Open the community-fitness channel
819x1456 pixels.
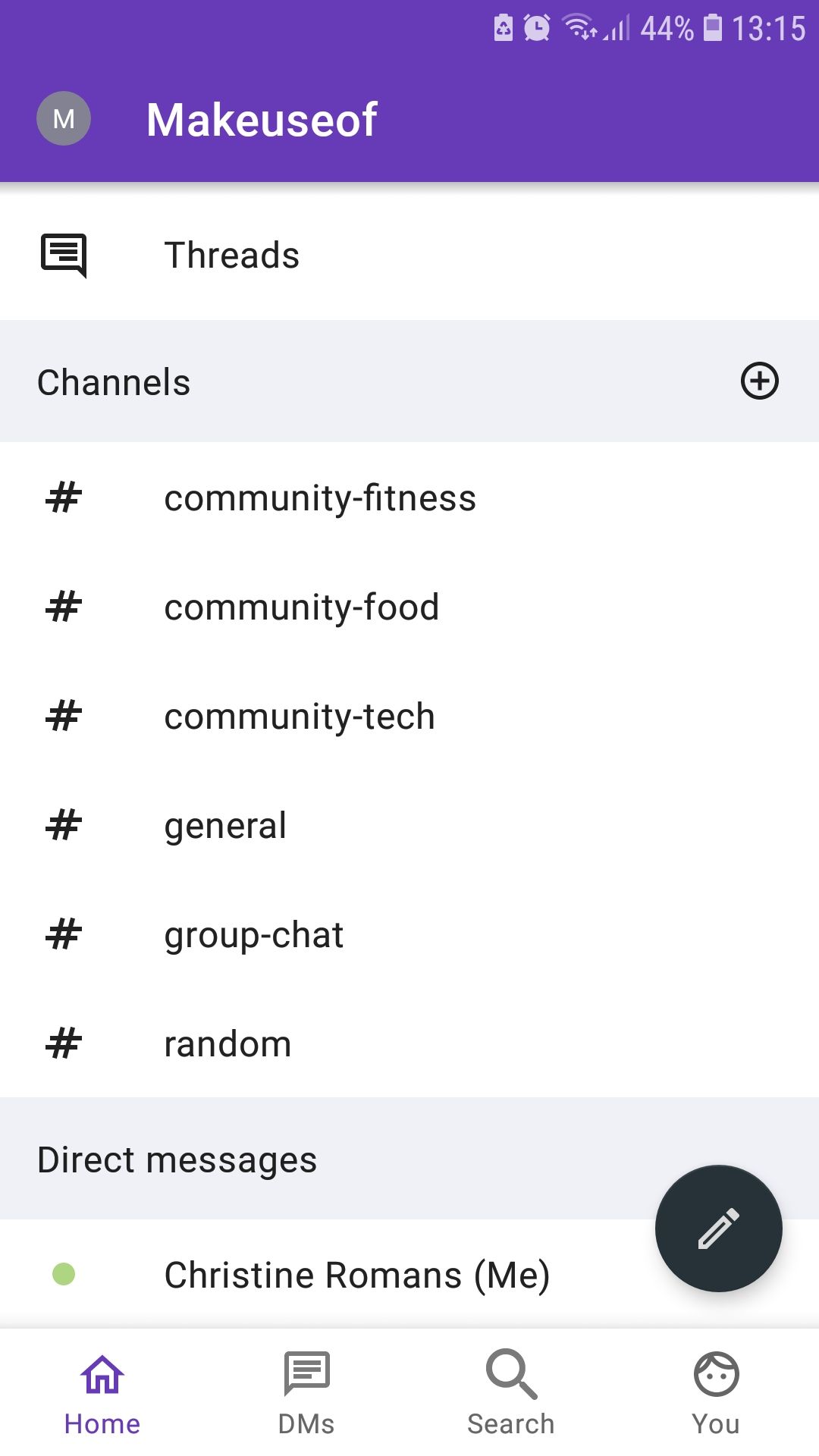tap(320, 498)
